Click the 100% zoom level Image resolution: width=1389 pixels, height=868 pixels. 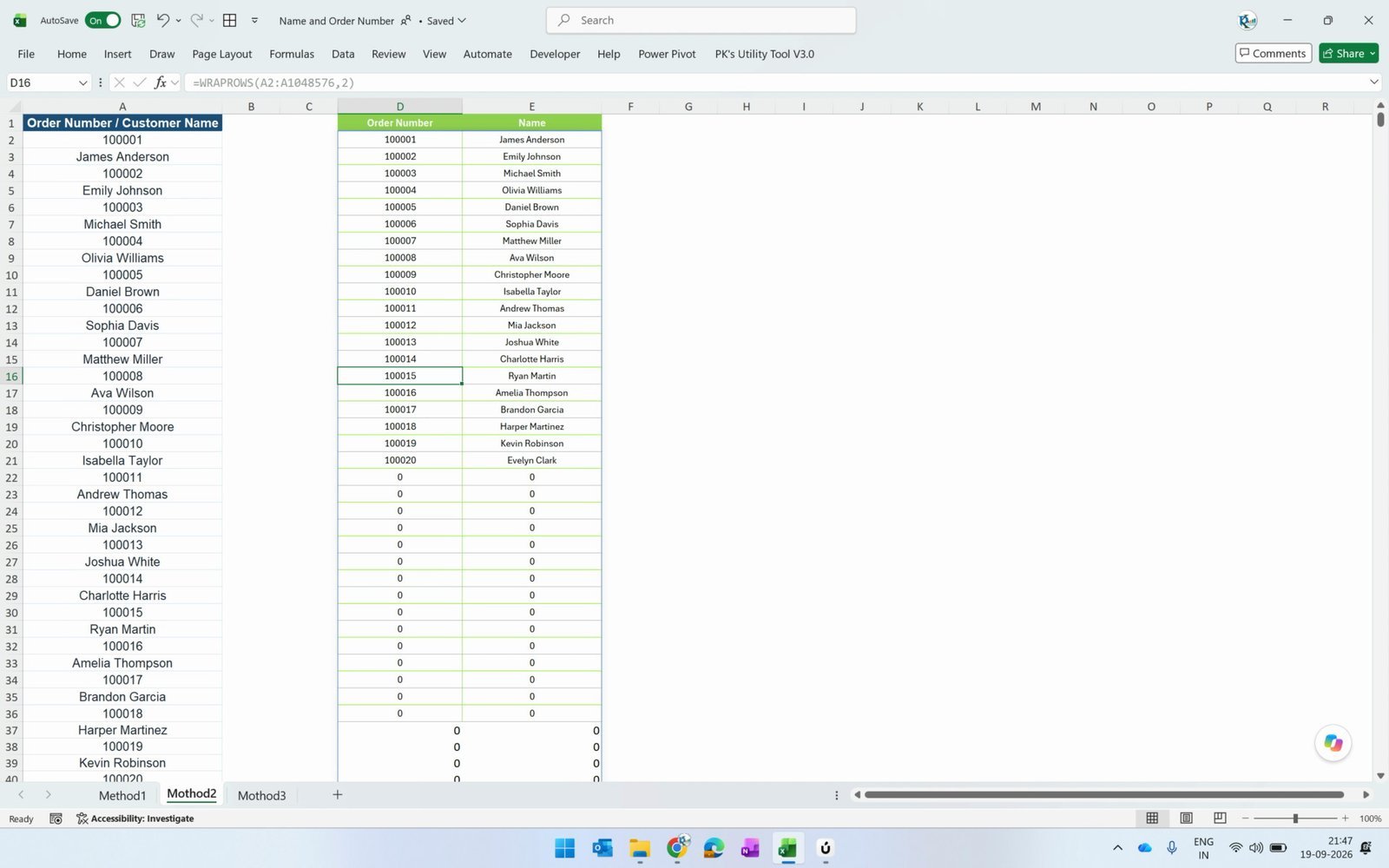coord(1370,819)
